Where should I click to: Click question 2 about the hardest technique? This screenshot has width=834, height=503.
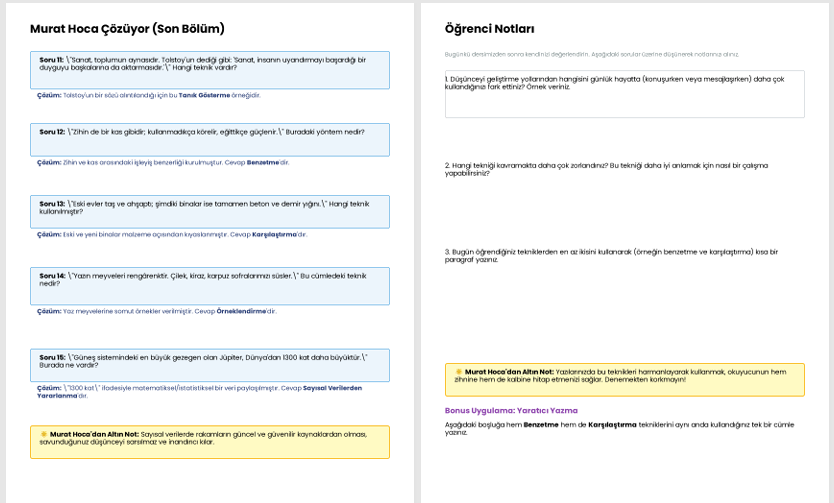pos(606,169)
